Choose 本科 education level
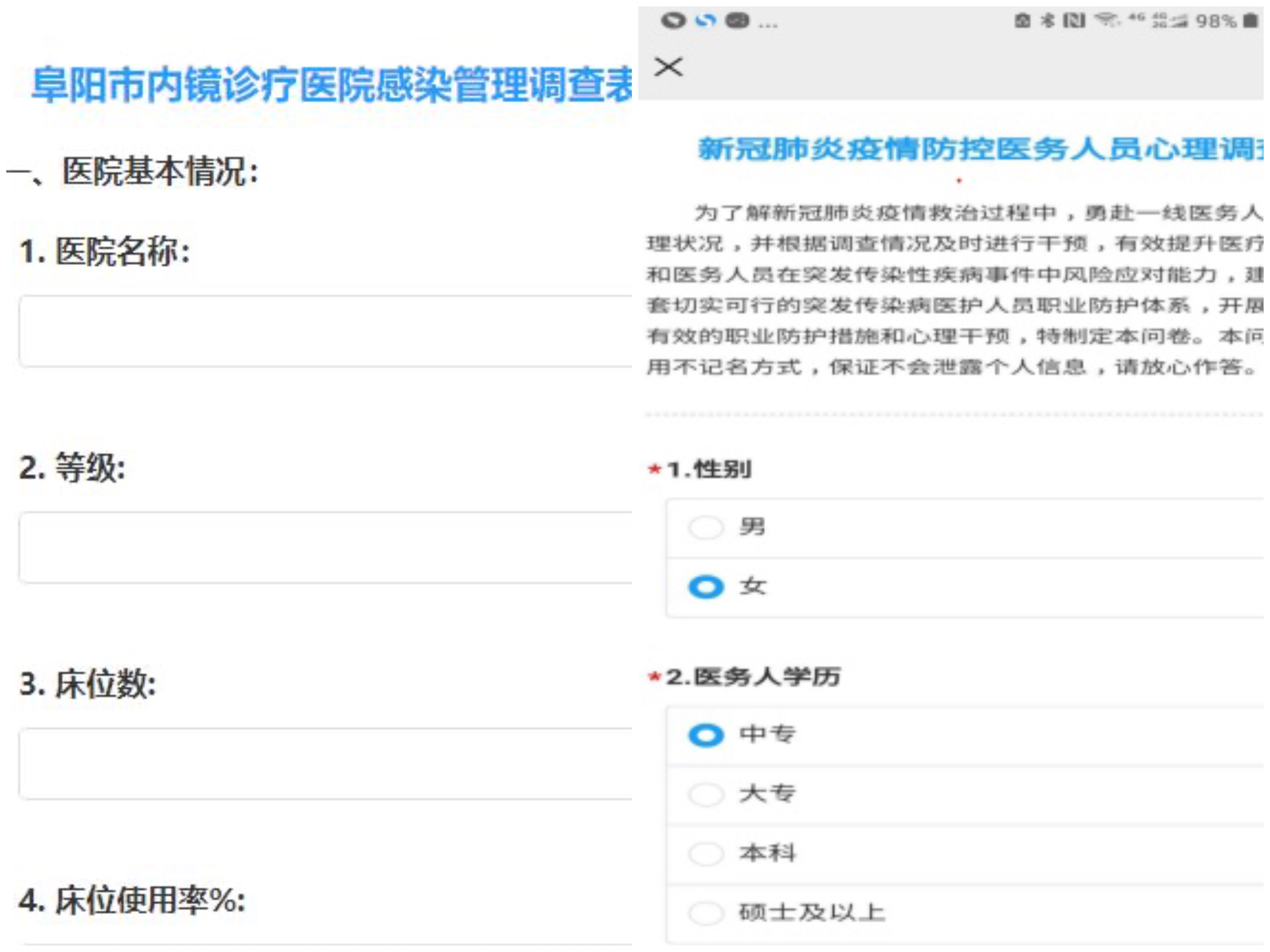Viewport: 1270px width, 952px height. [706, 854]
